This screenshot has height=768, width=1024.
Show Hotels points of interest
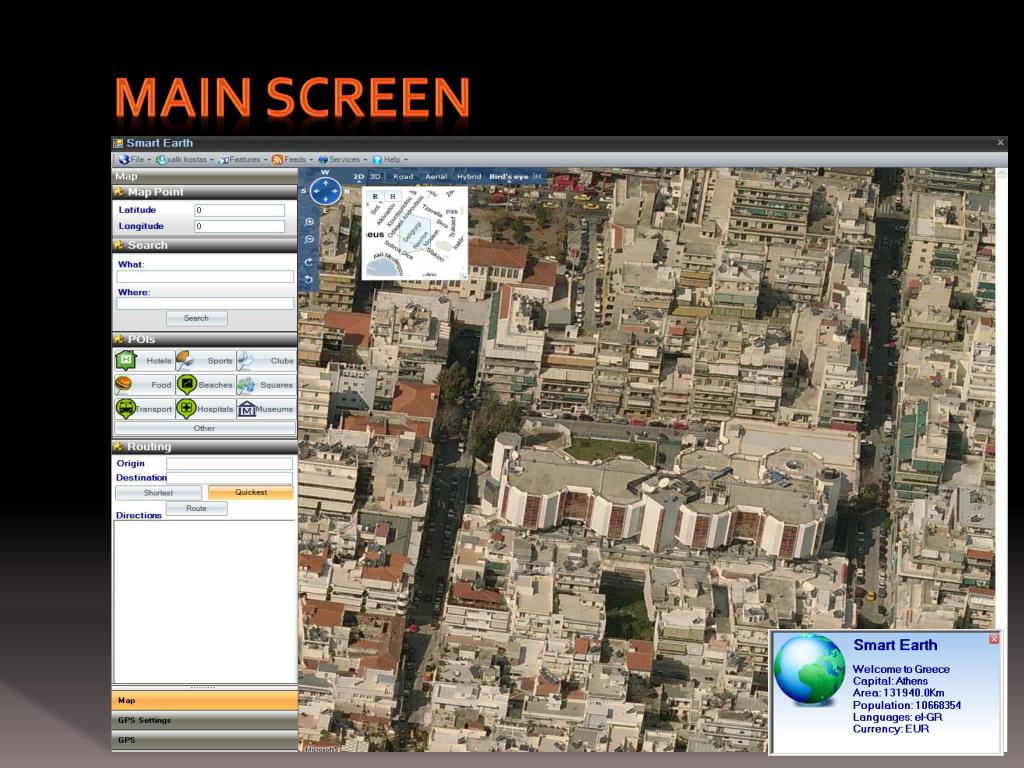(x=144, y=360)
